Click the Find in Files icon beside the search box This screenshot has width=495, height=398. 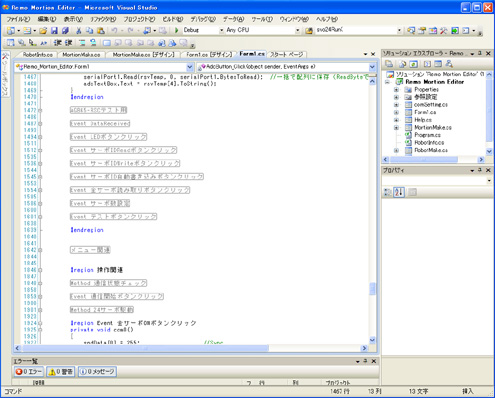[x=309, y=31]
